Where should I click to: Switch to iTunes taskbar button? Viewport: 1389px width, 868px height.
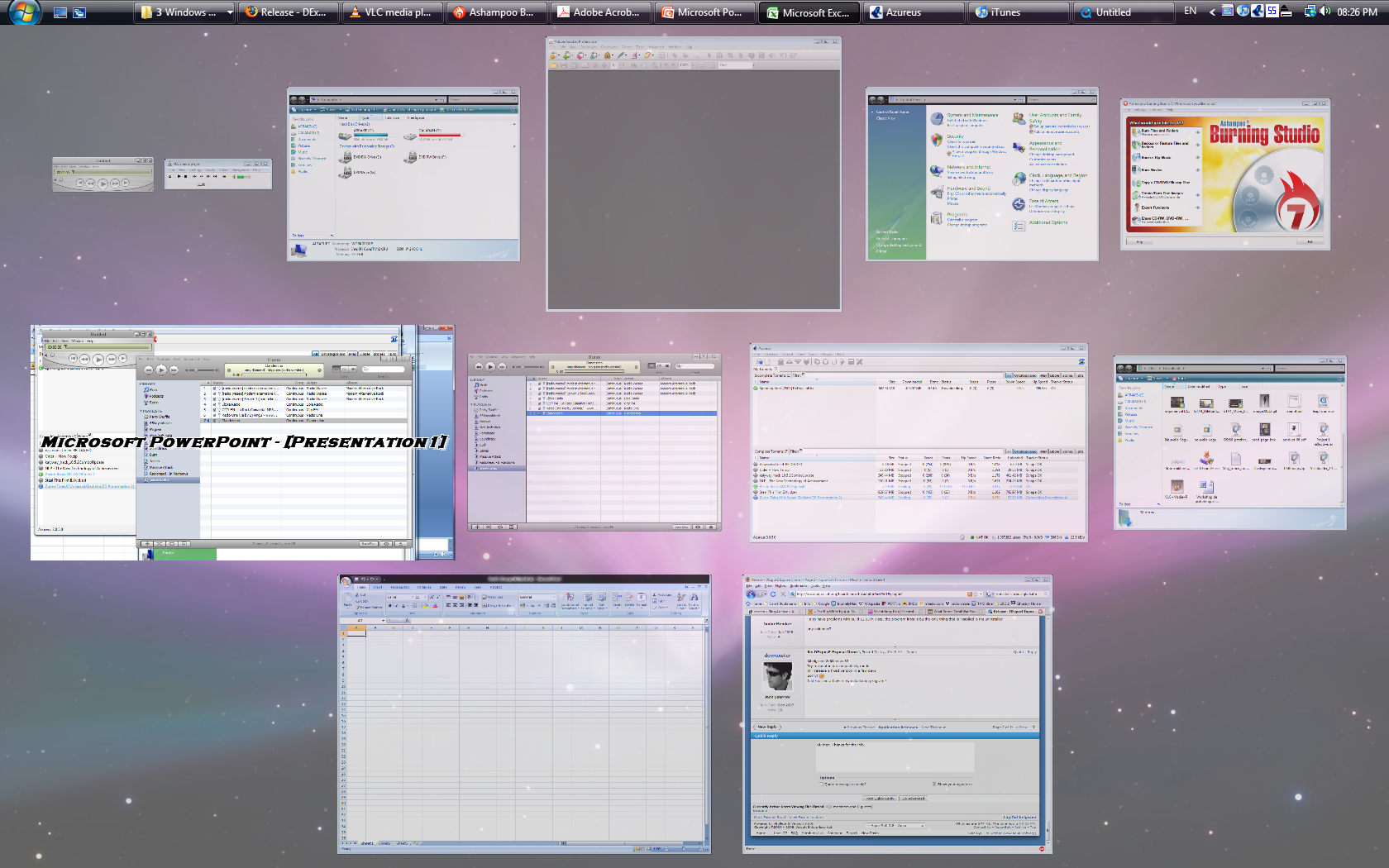pyautogui.click(x=1017, y=12)
